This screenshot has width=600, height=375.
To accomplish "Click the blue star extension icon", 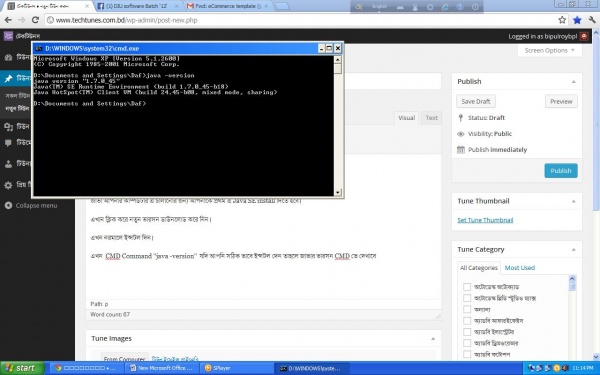I will pyautogui.click(x=577, y=20).
